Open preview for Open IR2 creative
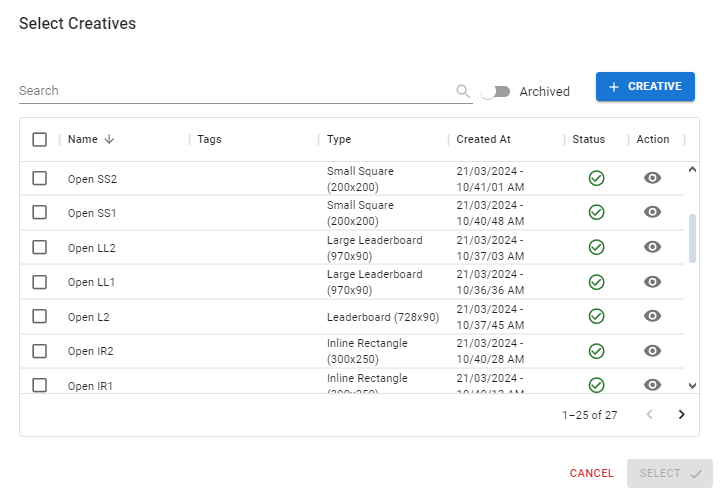Screen dimensions: 720x492 click(x=652, y=351)
